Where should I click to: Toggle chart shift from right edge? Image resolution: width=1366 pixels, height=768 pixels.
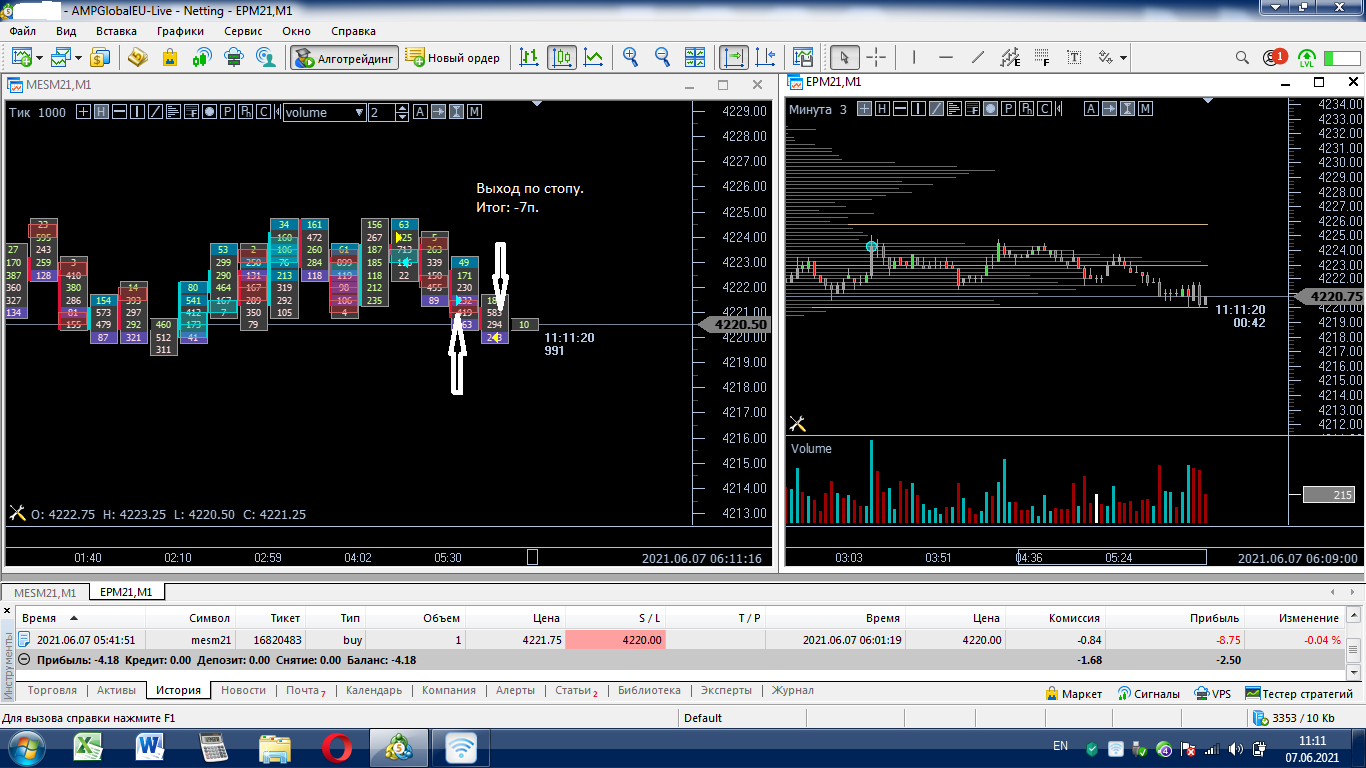point(766,57)
